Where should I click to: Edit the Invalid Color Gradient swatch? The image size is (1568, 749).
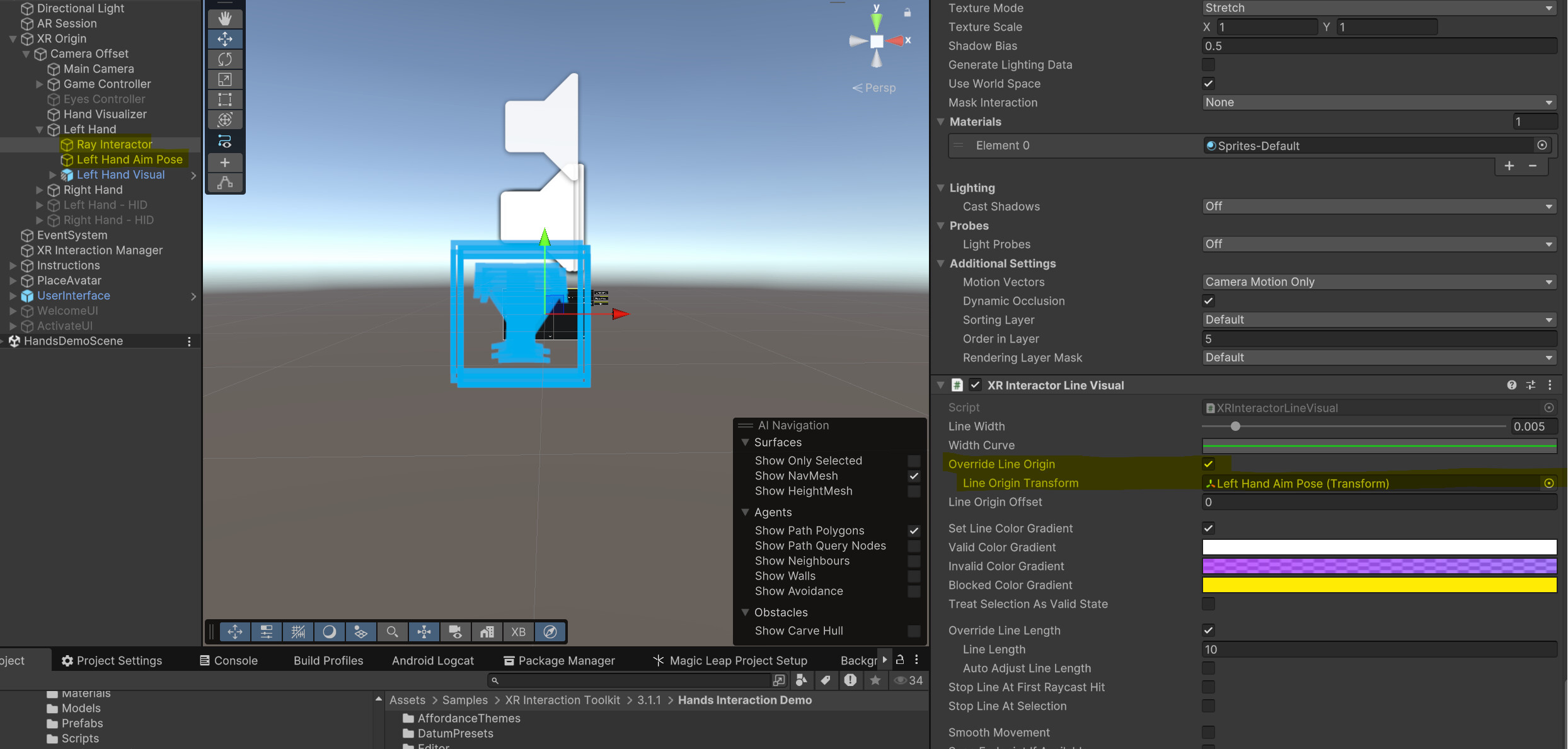pos(1379,566)
